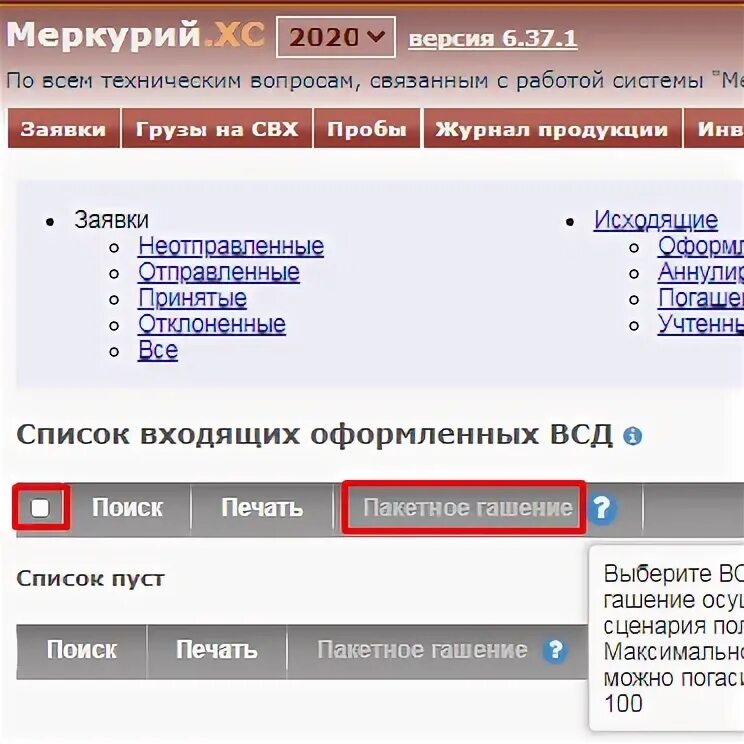The height and width of the screenshot is (744, 744).
Task: Open the Принятые requests link
Action: click(x=192, y=298)
